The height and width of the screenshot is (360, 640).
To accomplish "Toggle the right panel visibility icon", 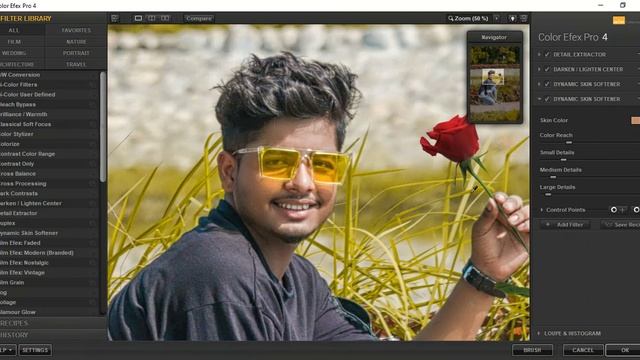I will click(524, 18).
